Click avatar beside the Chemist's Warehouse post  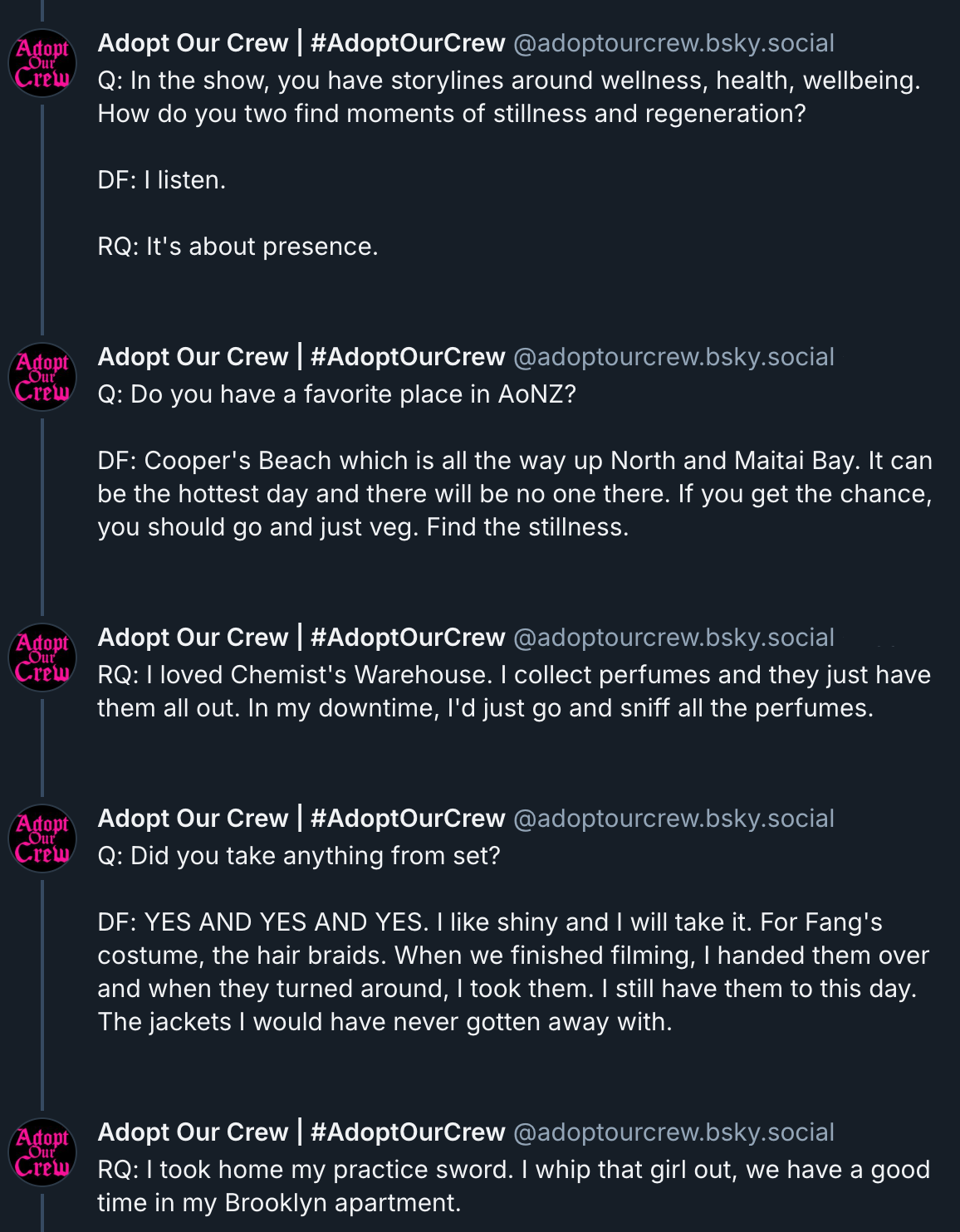42,658
